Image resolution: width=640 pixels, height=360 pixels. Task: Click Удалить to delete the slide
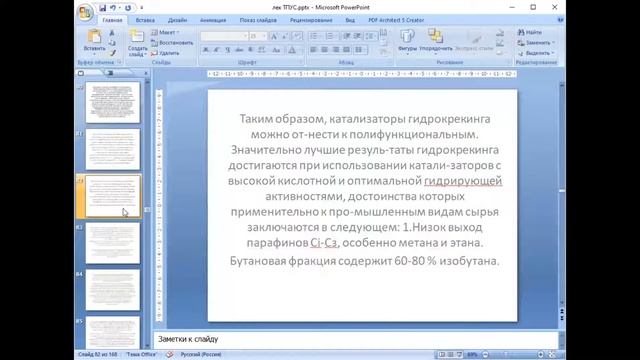tap(165, 53)
